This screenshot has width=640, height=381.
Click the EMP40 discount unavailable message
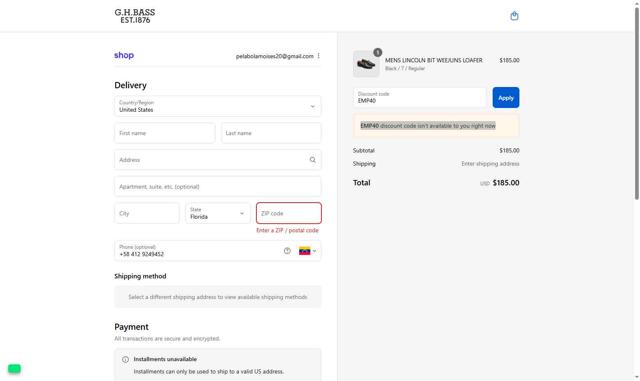coord(428,126)
